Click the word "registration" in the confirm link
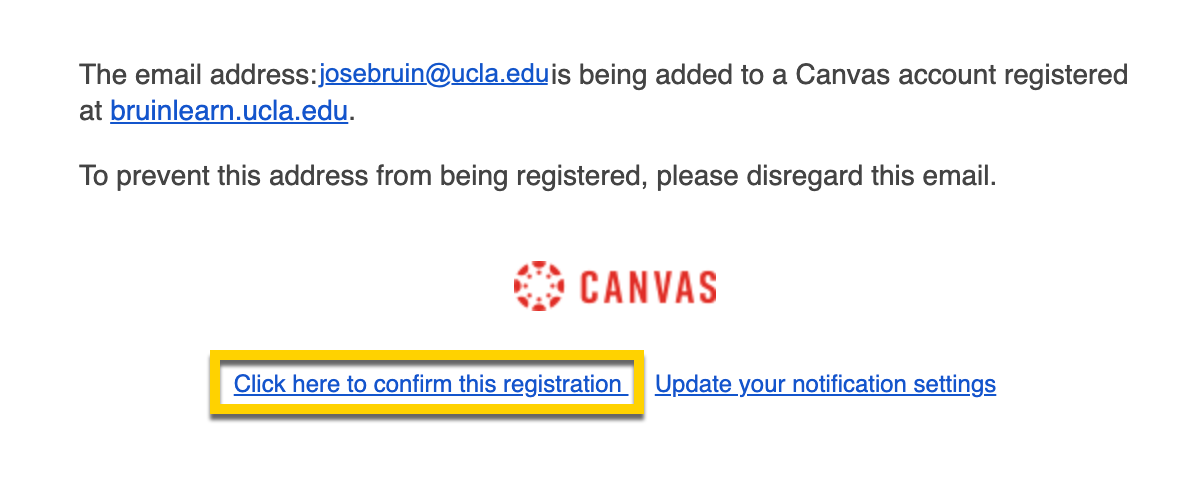Screen dimensions: 1200x500 [562, 384]
